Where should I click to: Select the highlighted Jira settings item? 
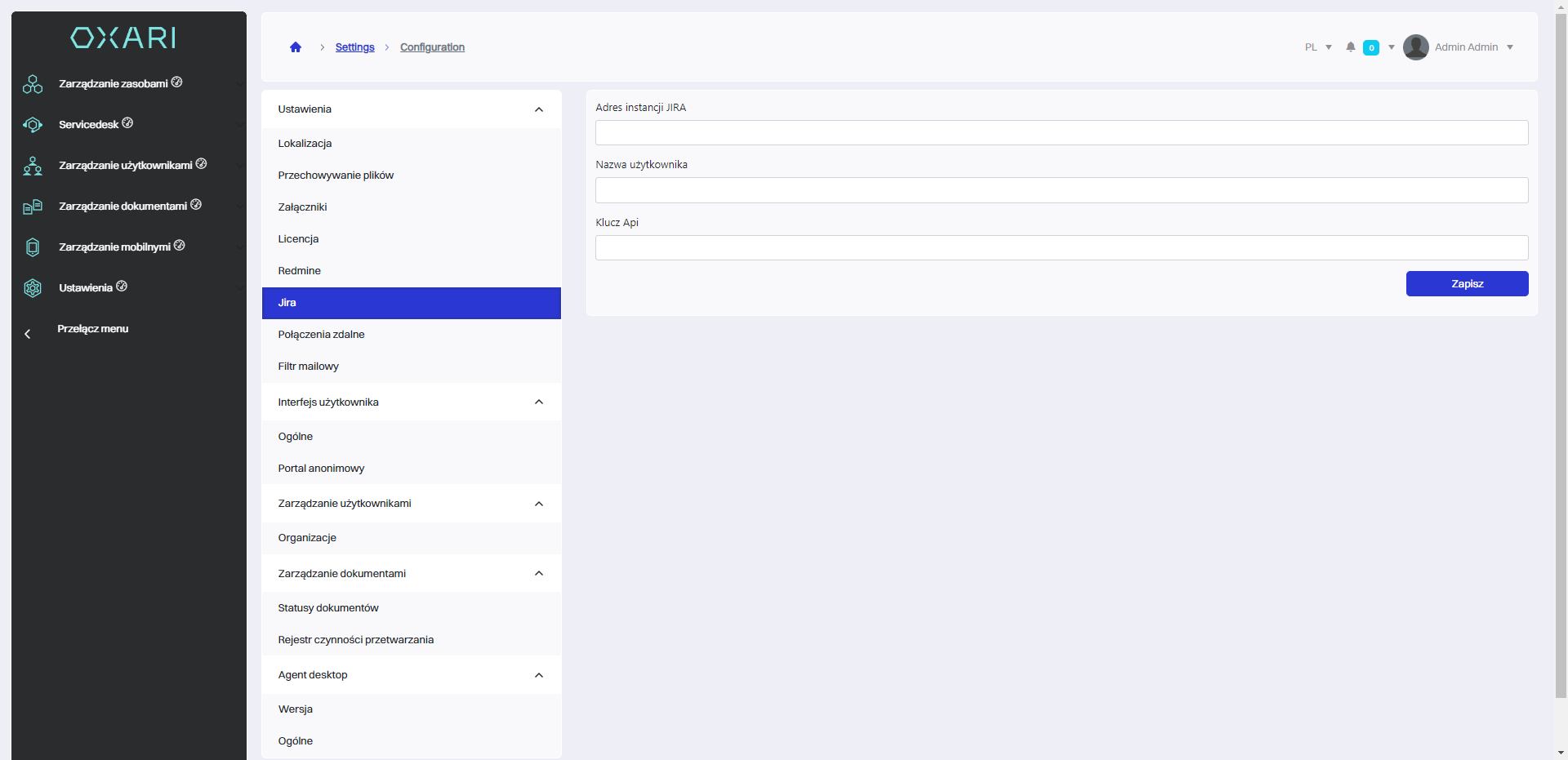tap(412, 303)
